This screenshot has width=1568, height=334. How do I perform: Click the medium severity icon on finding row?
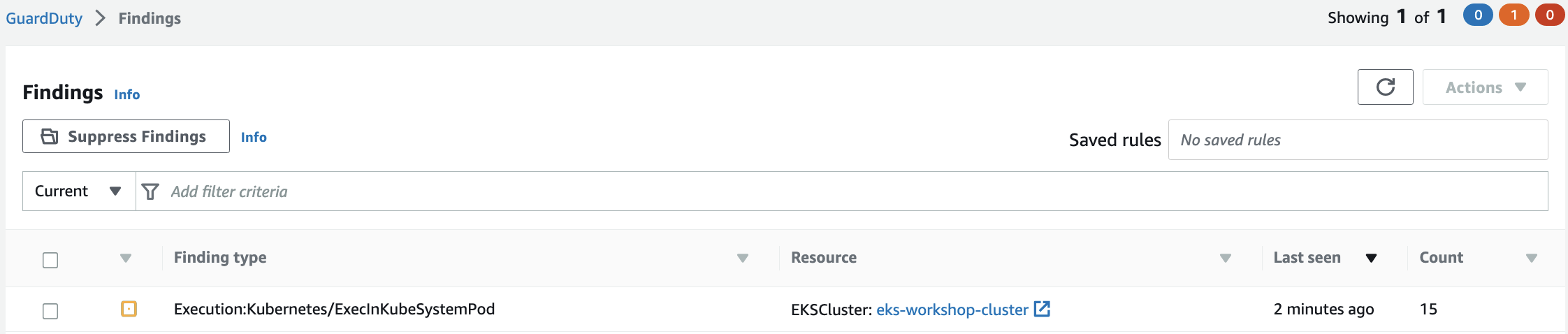[x=129, y=309]
